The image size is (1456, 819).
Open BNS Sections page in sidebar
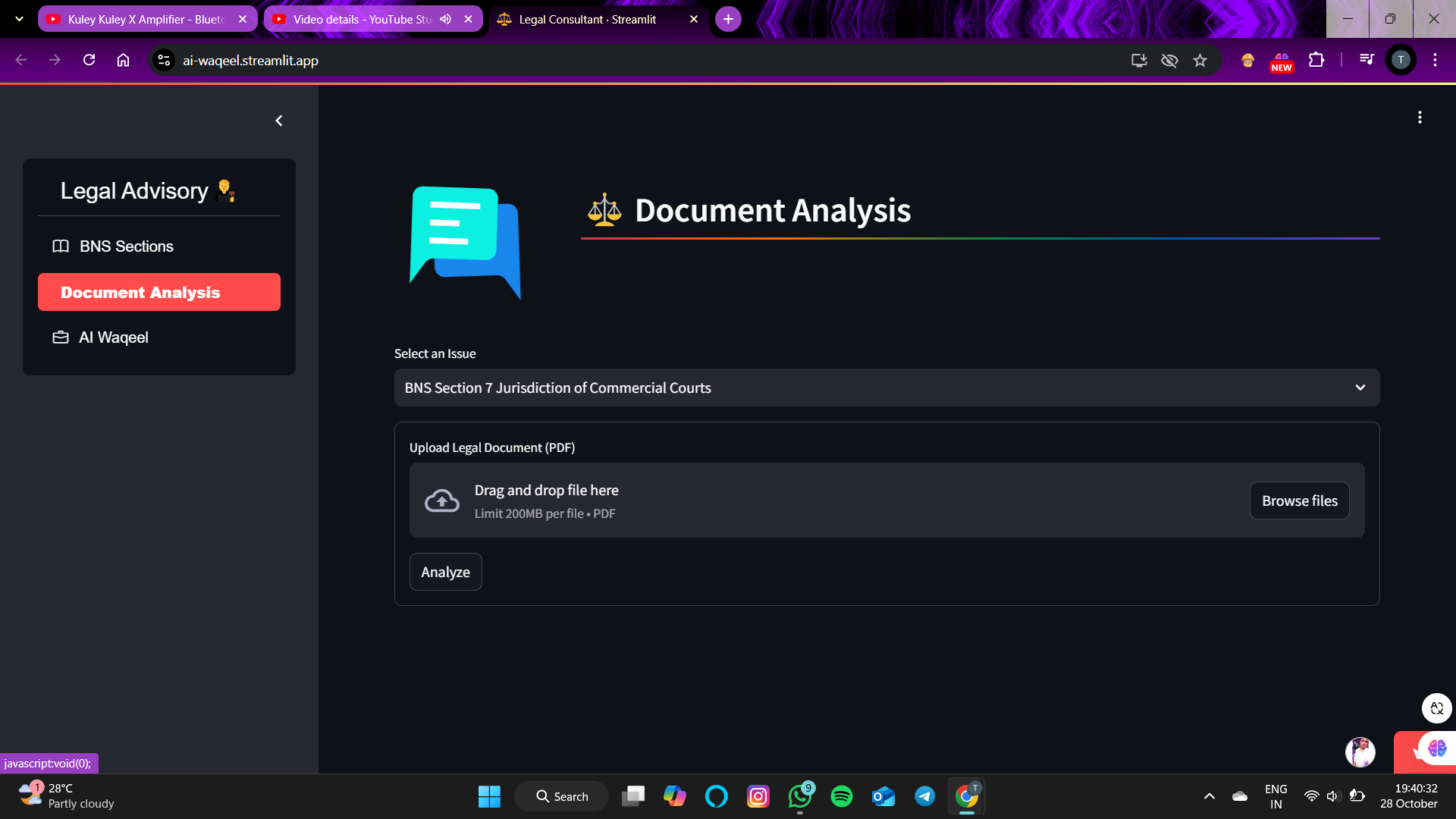tap(126, 246)
